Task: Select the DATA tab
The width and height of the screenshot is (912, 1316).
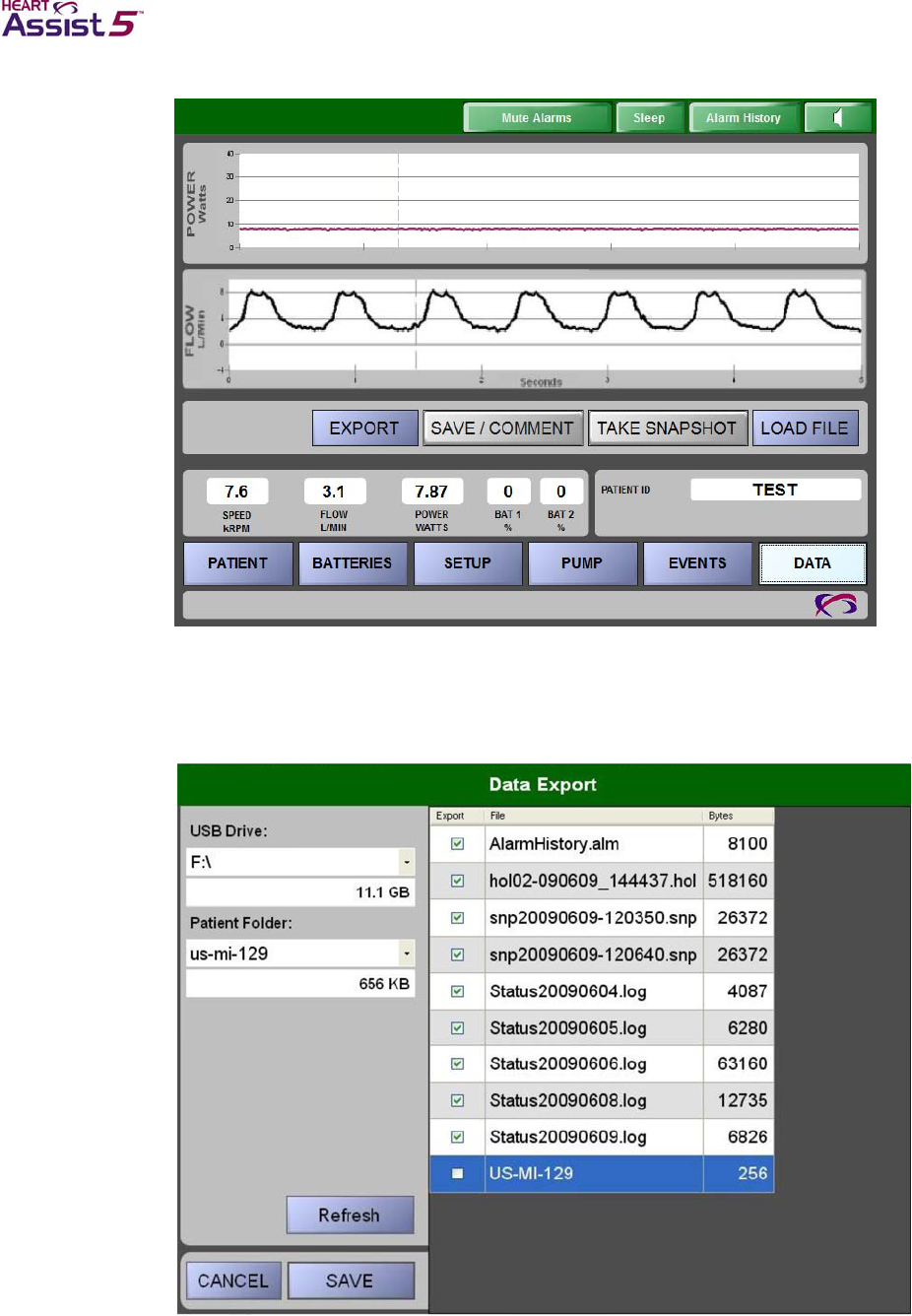Action: click(x=813, y=563)
